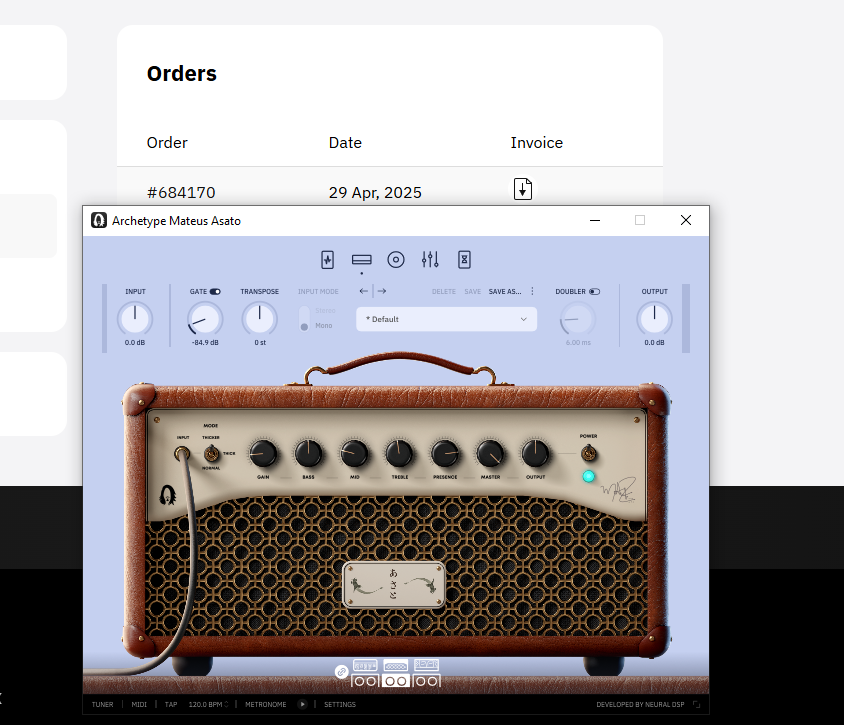Select the Stereo input mode label
The image size is (844, 725).
coord(325,311)
